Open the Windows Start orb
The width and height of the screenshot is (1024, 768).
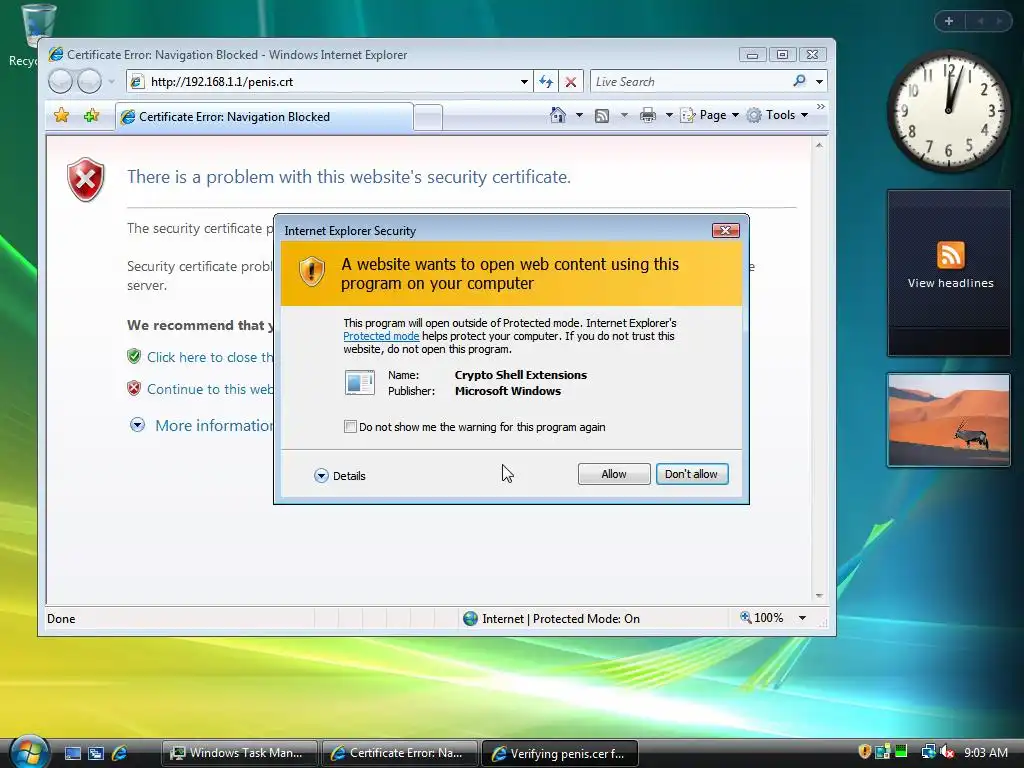[29, 752]
